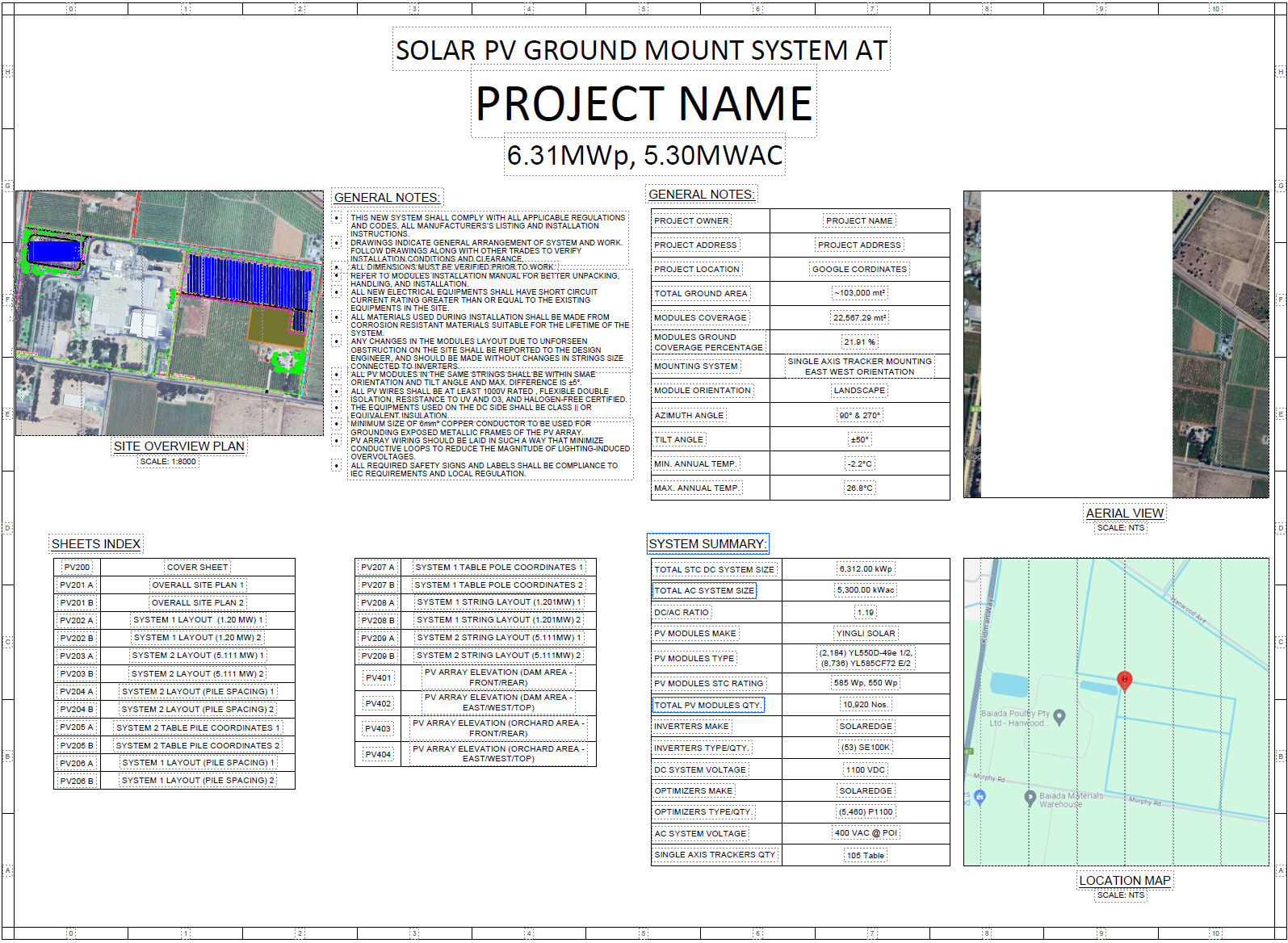Click the '105 Table' trackers quantity

(866, 856)
